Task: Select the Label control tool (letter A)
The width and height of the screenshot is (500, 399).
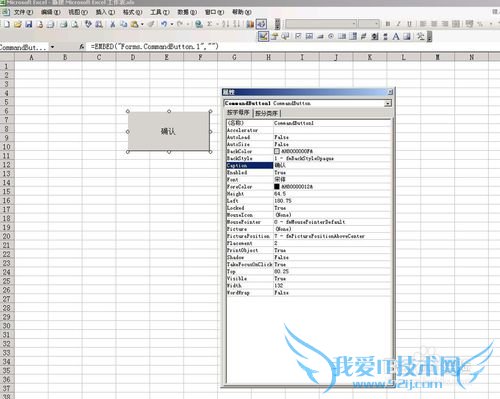Action: tap(396, 36)
